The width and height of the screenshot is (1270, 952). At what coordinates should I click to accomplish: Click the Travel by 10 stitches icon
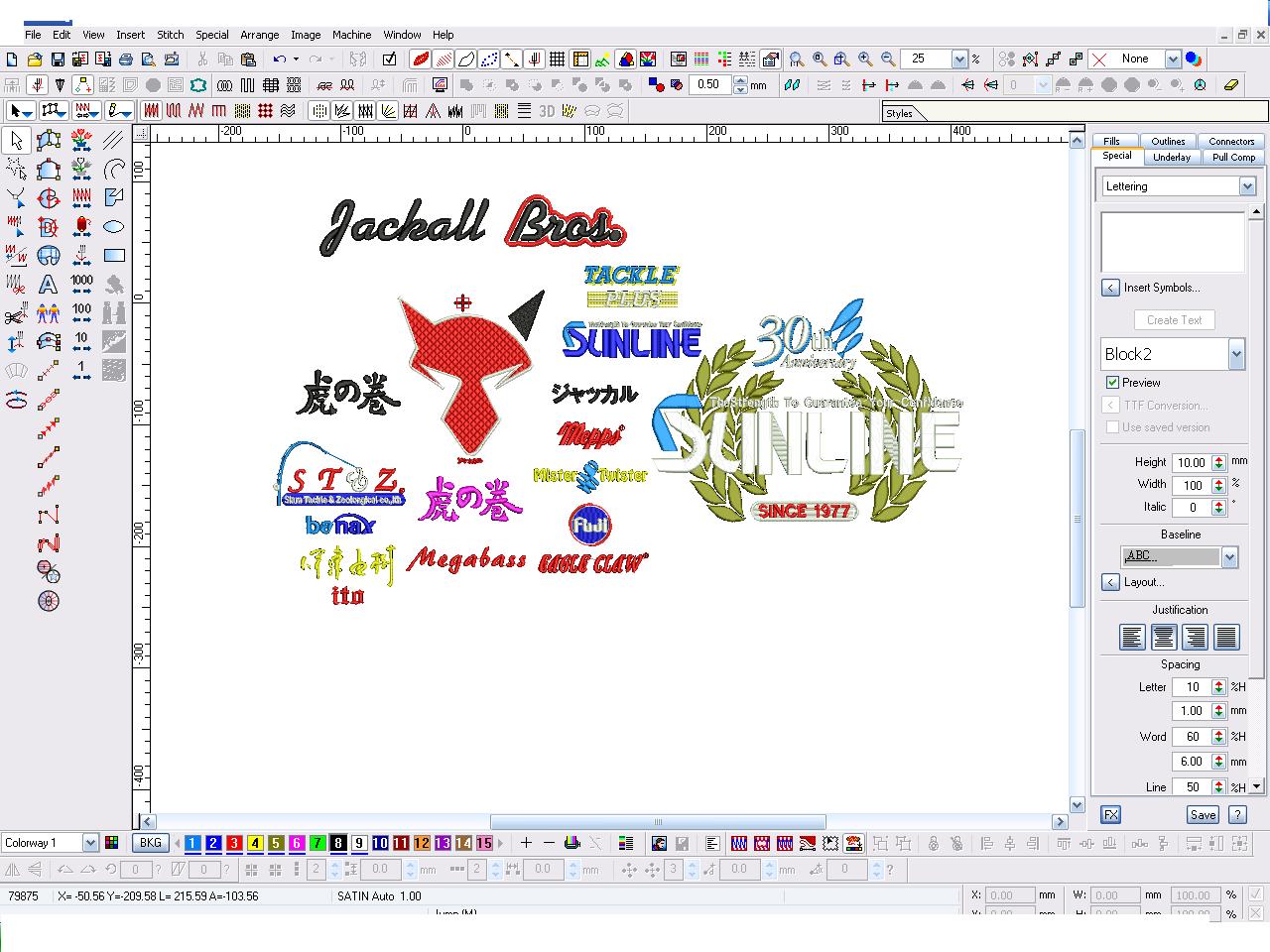(81, 342)
